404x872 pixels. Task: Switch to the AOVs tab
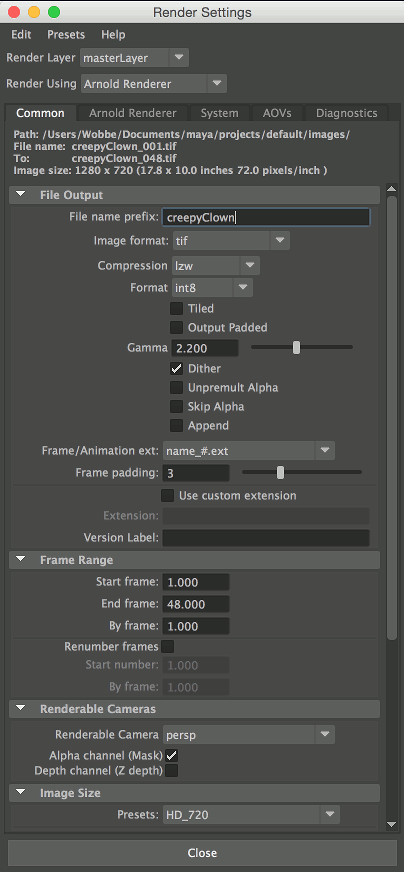277,113
